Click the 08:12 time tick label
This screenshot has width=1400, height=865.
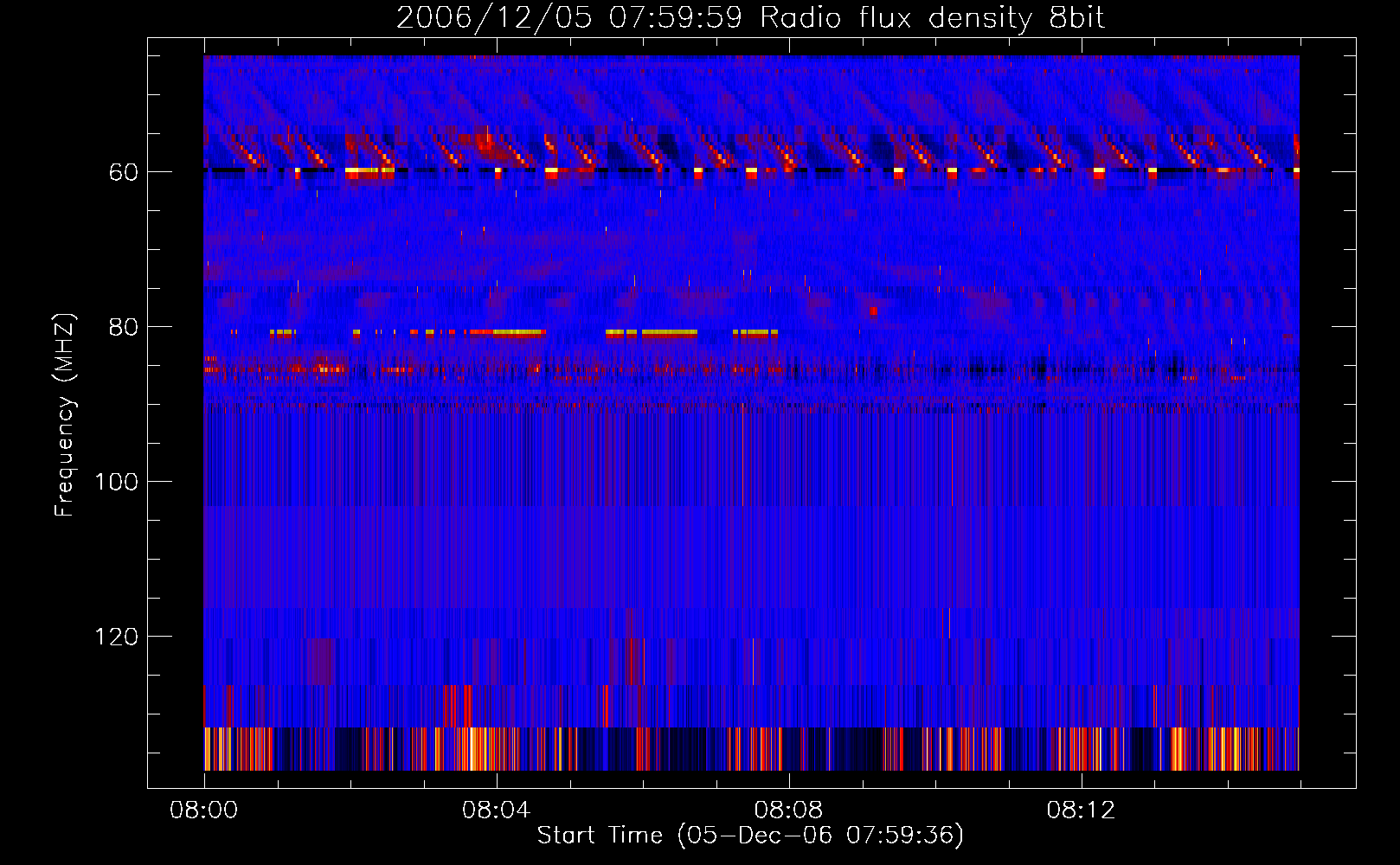[1081, 811]
